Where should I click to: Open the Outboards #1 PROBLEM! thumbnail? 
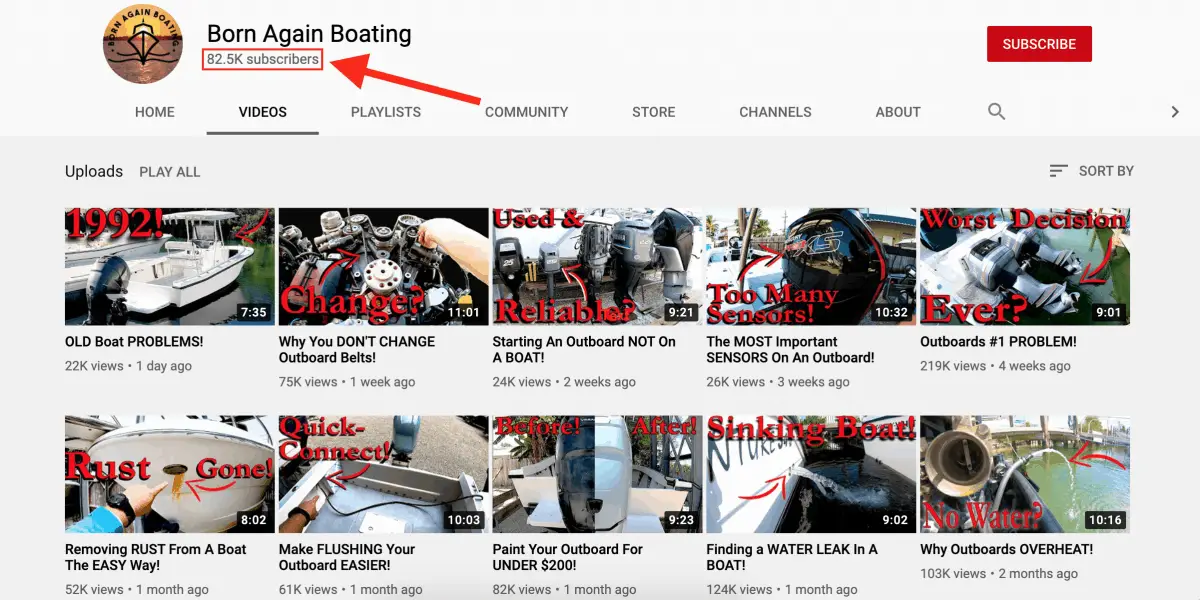1026,266
